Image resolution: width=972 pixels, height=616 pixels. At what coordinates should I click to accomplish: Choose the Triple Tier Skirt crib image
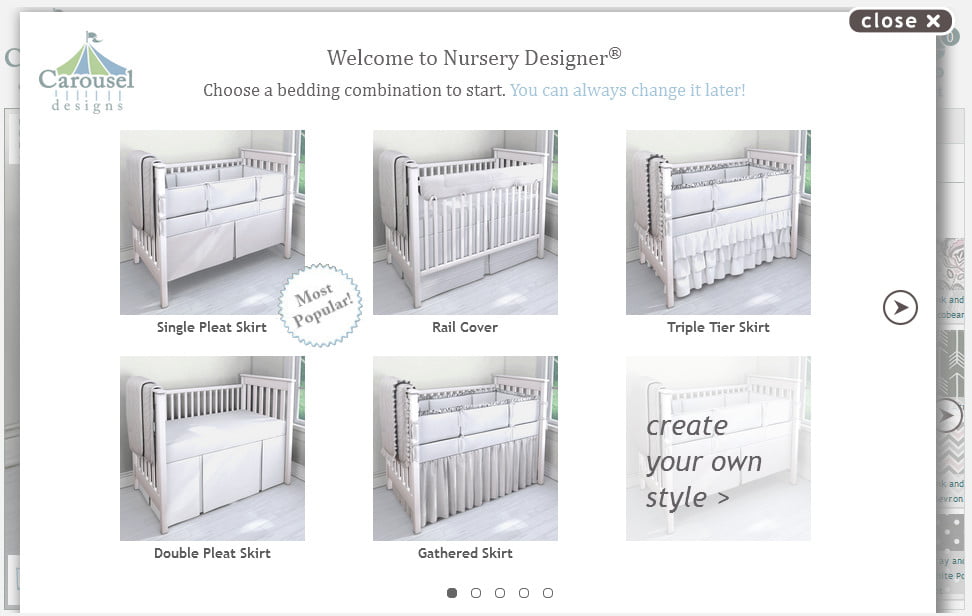(718, 222)
